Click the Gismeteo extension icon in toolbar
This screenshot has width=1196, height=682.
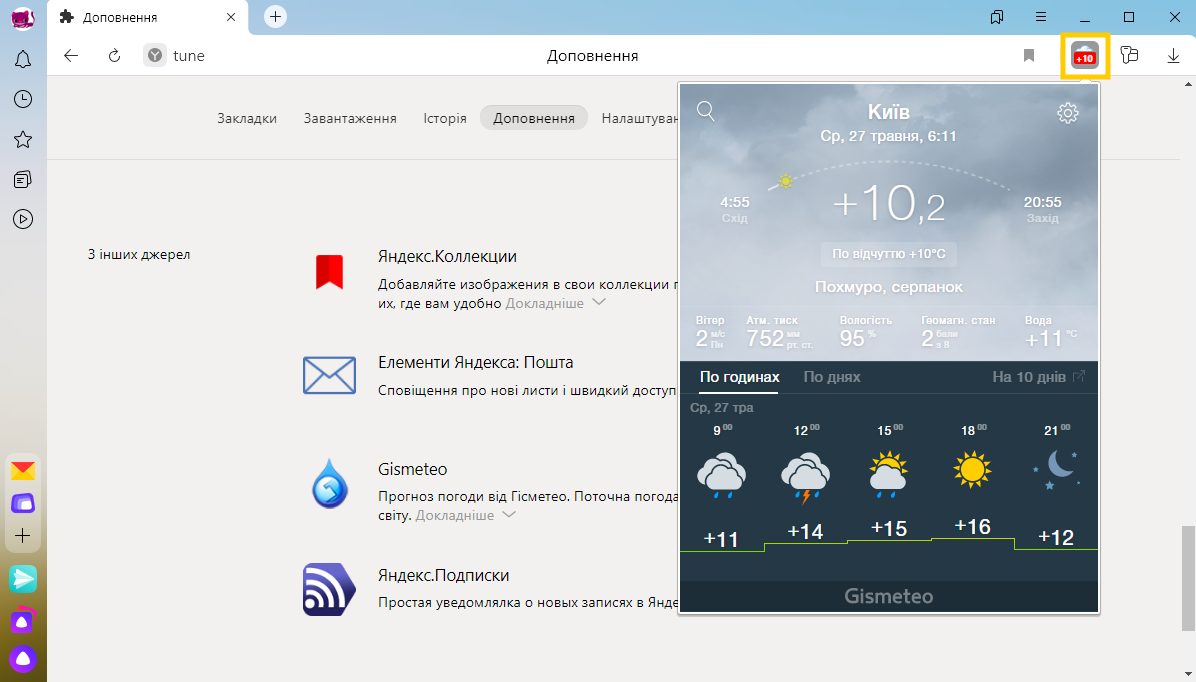[1084, 56]
